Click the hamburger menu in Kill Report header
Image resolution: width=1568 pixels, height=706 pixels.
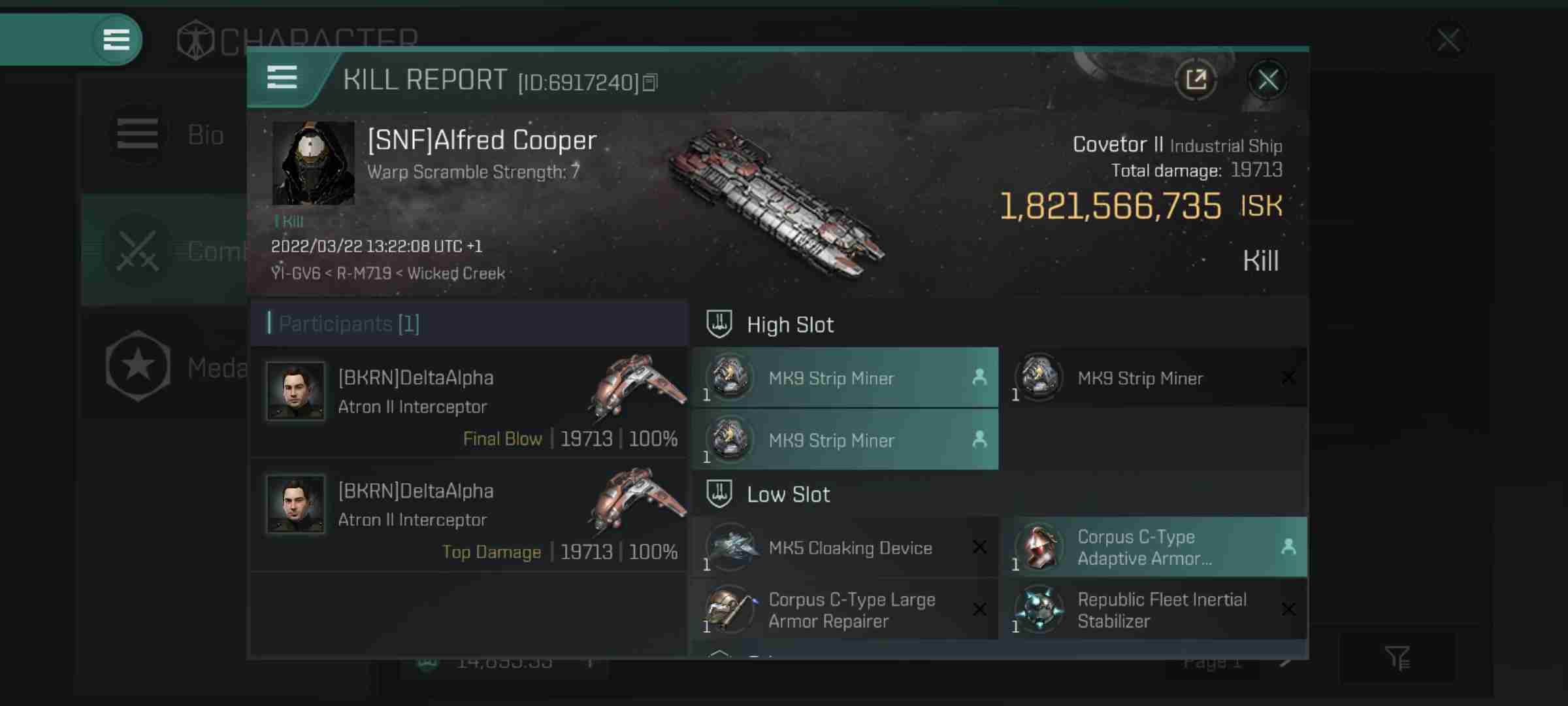point(282,78)
